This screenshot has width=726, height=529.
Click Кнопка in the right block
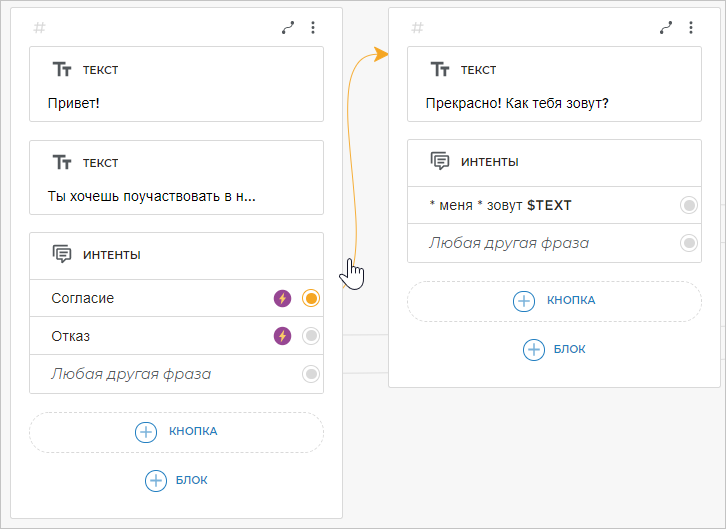[554, 301]
